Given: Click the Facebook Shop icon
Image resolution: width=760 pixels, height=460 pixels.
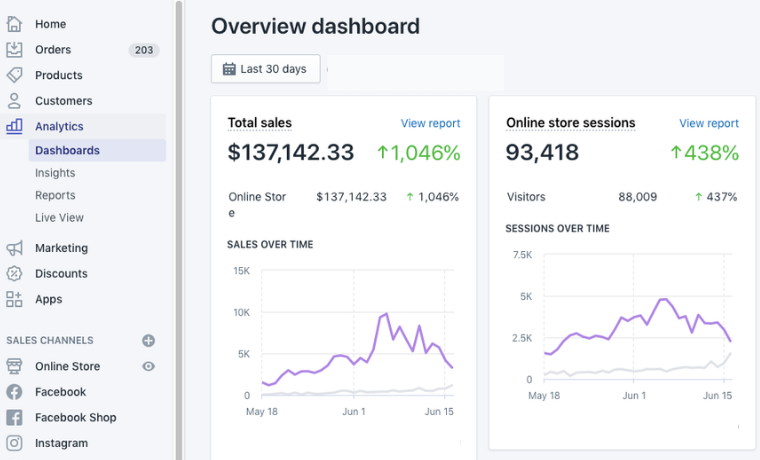Looking at the screenshot, I should click(14, 418).
